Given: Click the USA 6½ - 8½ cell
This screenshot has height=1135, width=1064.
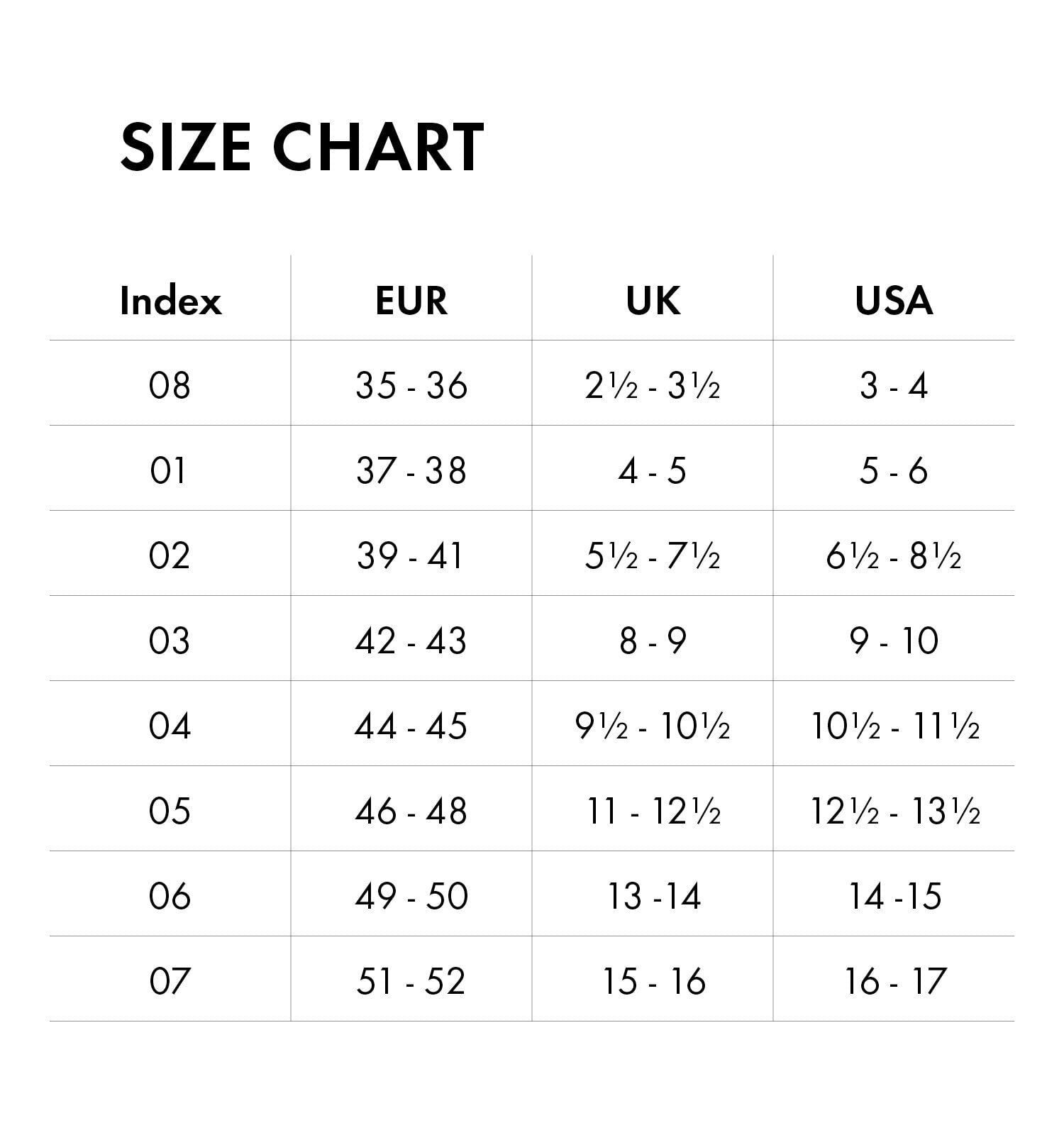Looking at the screenshot, I should click(x=894, y=556).
